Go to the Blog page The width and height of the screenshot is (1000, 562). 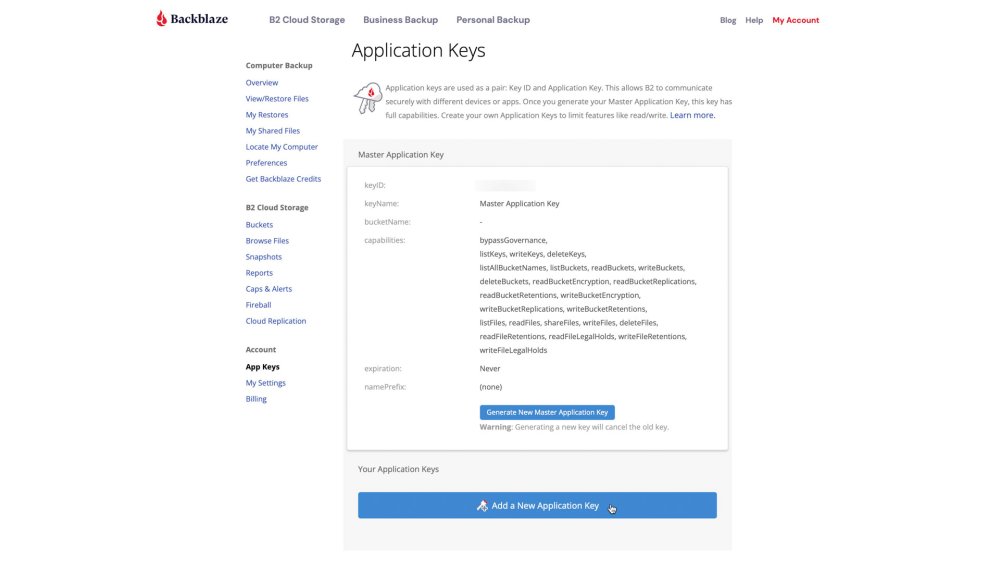728,20
